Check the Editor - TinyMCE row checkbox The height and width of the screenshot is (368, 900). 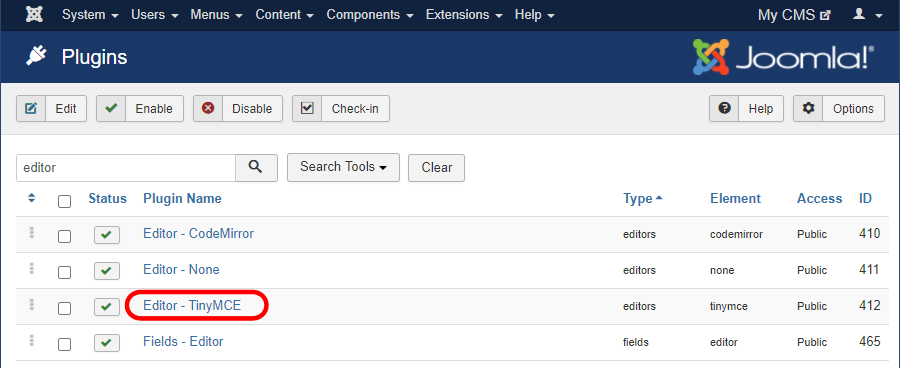pyautogui.click(x=64, y=308)
